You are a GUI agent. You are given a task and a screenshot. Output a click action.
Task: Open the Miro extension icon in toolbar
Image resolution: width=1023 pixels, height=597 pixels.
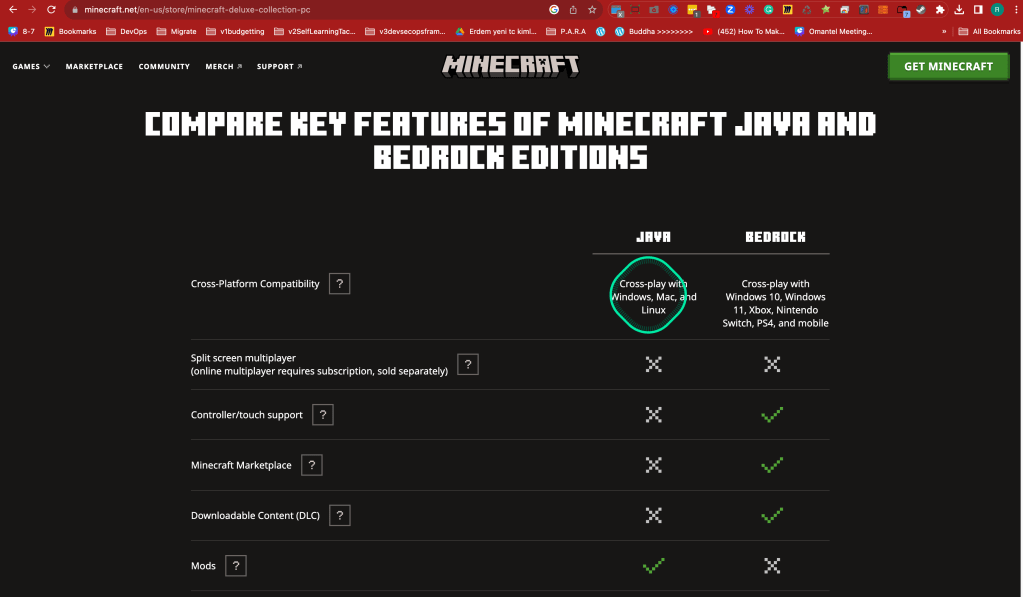point(787,10)
